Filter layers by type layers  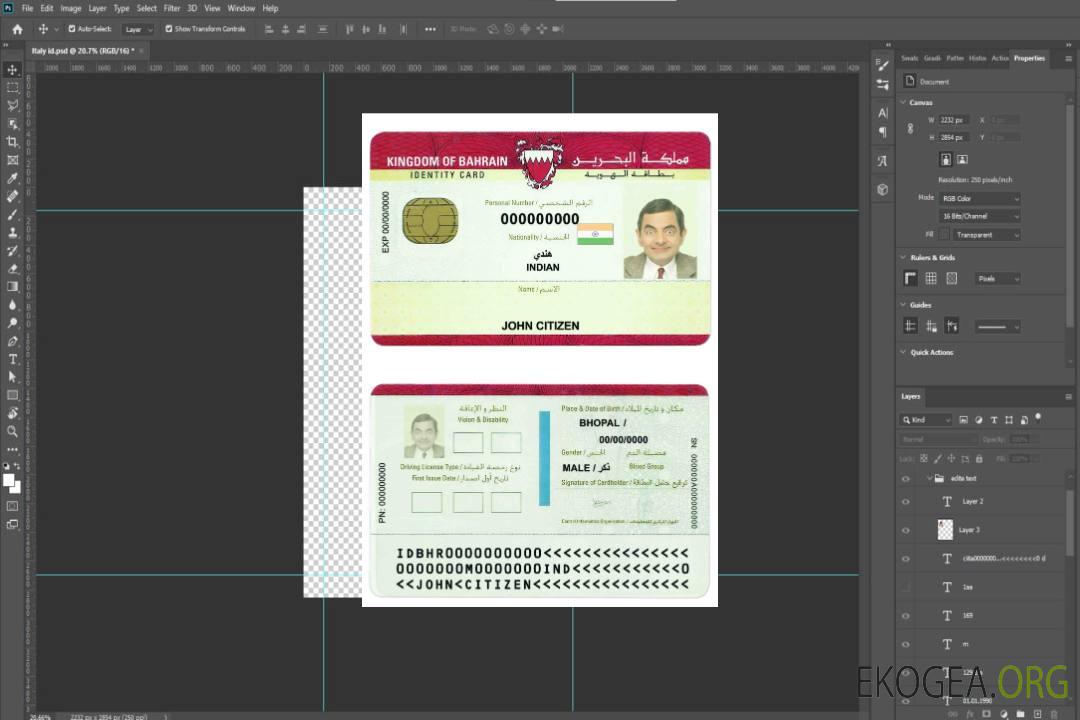click(x=994, y=420)
